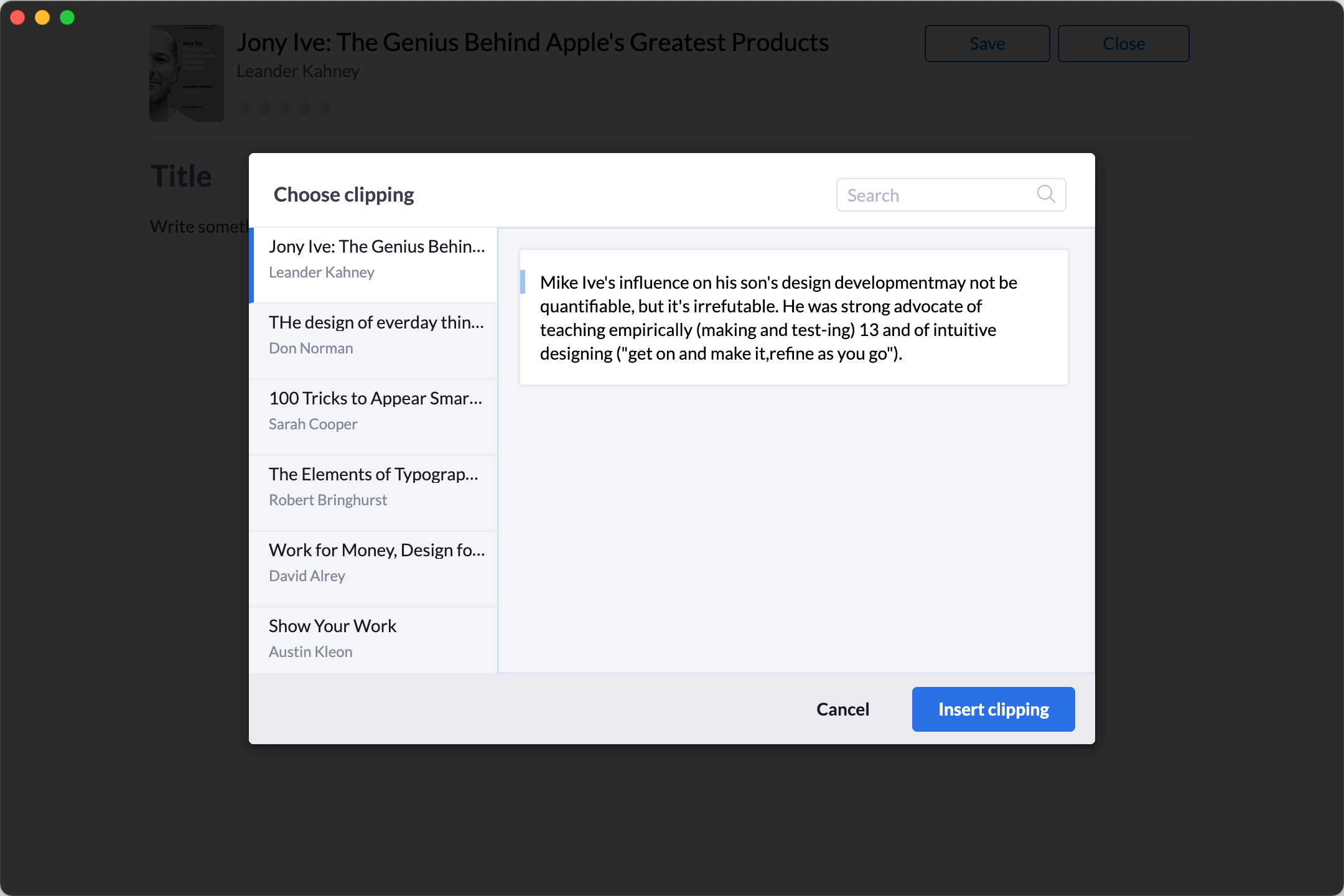Click the Cancel button
Image resolution: width=1344 pixels, height=896 pixels.
tap(842, 709)
